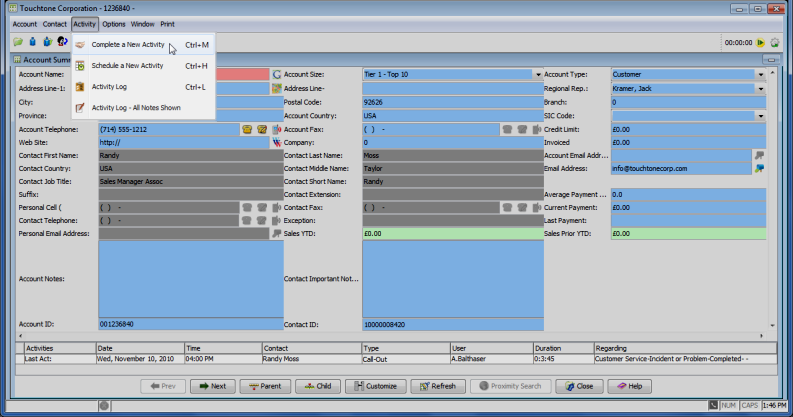The height and width of the screenshot is (417, 793).
Task: Click the Account ID field 001236840
Action: click(191, 325)
